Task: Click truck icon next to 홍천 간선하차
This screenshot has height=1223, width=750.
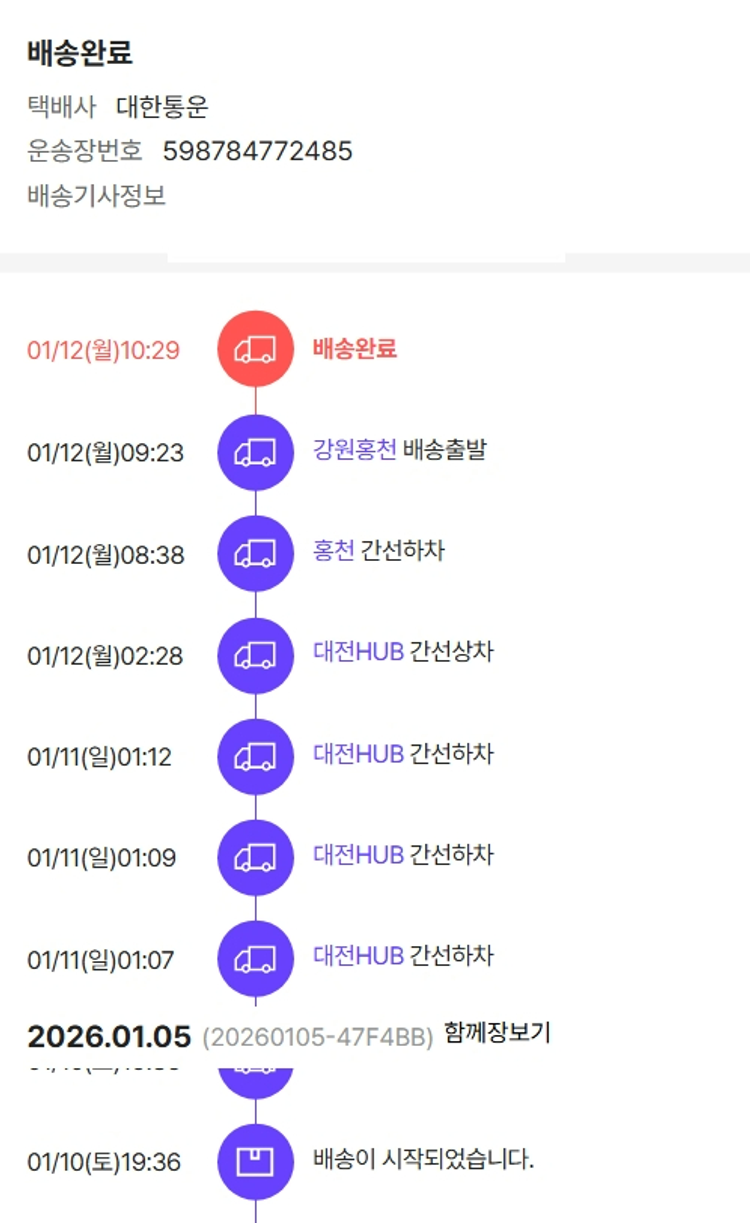Action: pyautogui.click(x=255, y=553)
